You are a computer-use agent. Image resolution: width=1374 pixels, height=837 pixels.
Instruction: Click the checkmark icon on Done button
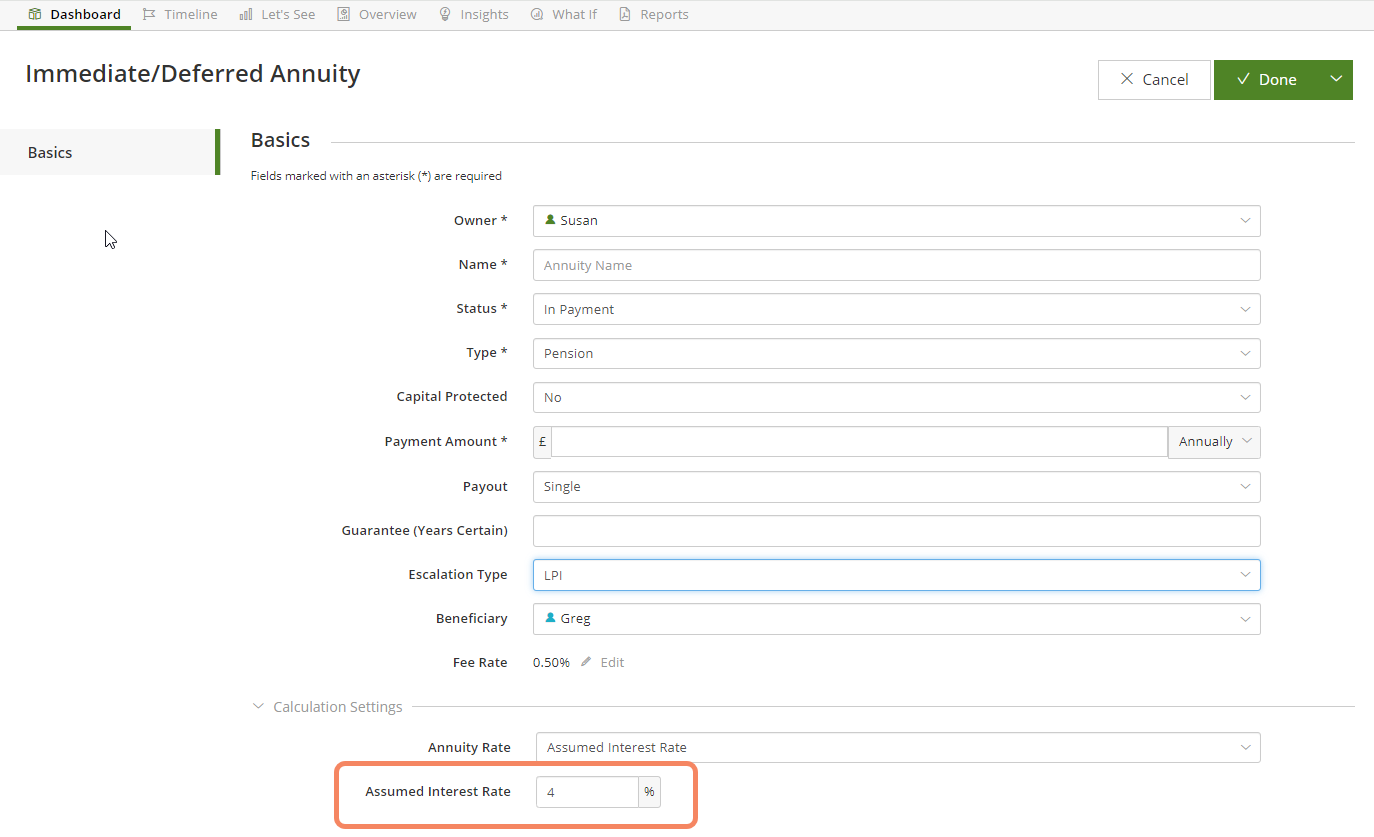tap(1243, 79)
